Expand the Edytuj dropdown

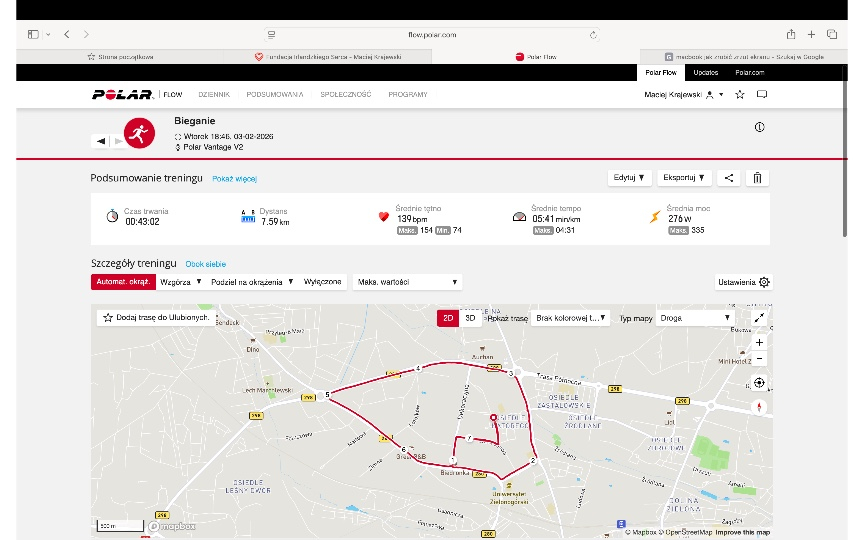click(629, 178)
